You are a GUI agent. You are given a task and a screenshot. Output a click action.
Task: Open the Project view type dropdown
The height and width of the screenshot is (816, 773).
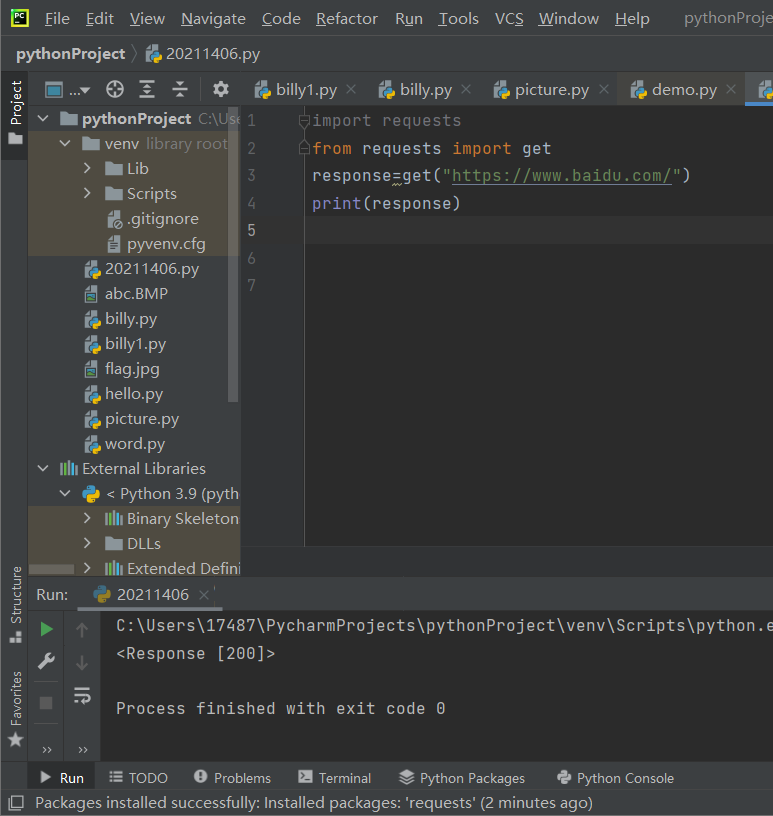coord(67,90)
